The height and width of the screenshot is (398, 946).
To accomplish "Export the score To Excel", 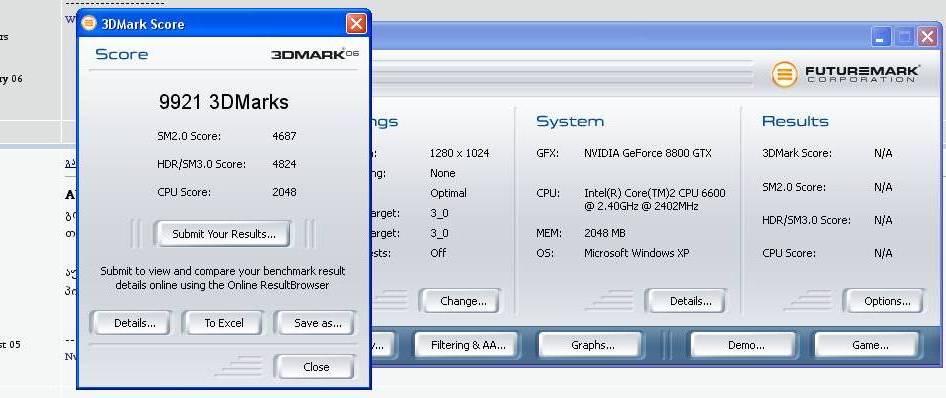I will coord(223,323).
